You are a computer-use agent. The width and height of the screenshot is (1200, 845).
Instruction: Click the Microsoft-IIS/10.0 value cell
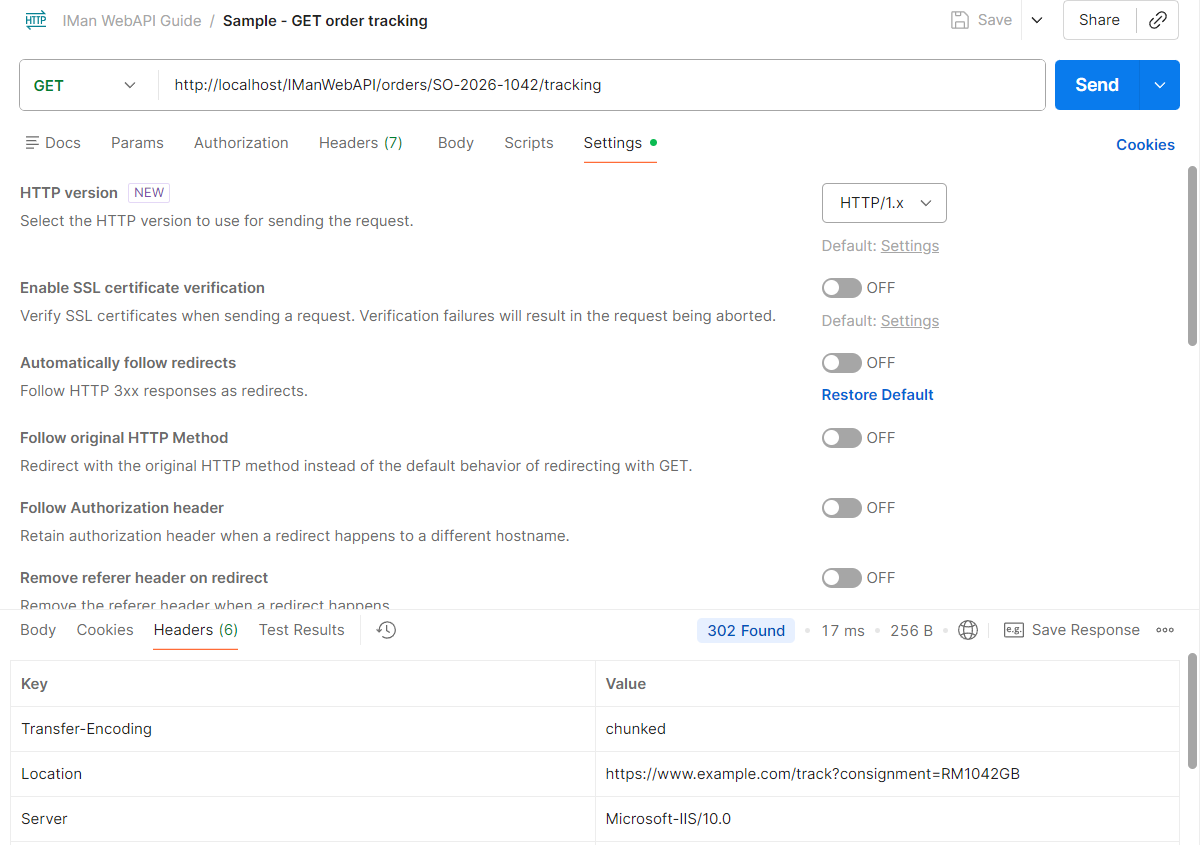click(888, 819)
